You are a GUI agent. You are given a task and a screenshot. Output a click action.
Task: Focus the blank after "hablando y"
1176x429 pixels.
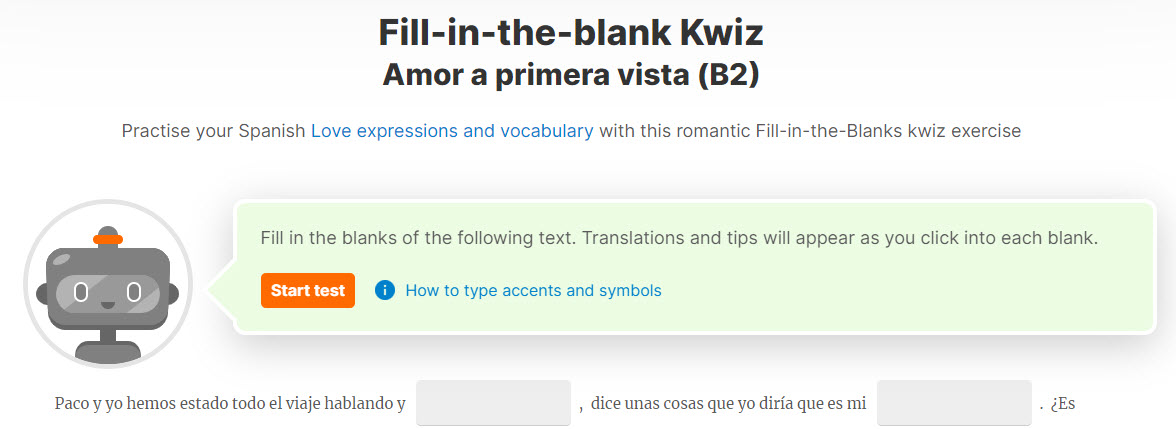494,403
